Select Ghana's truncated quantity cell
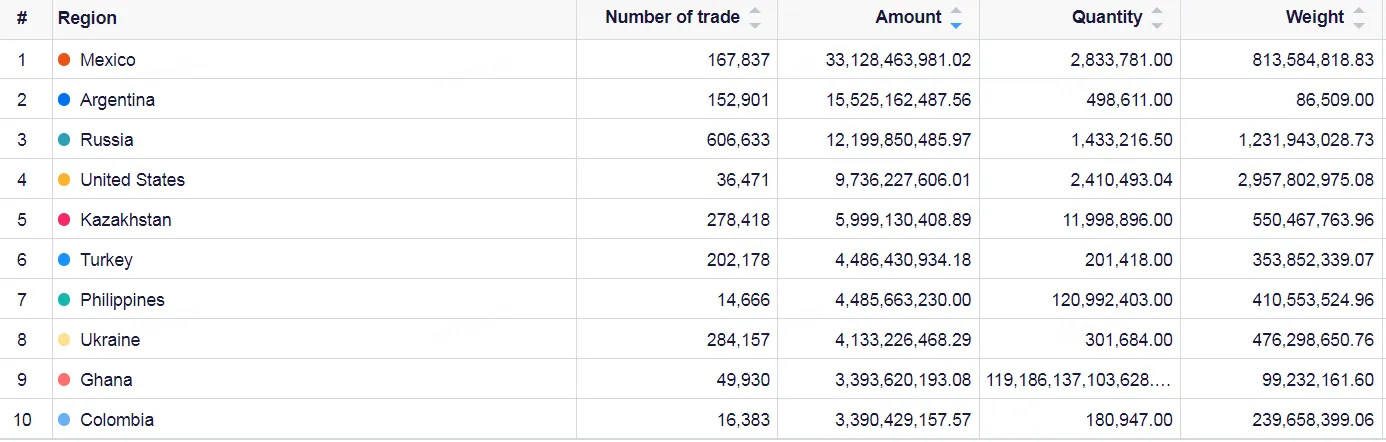 point(1080,380)
